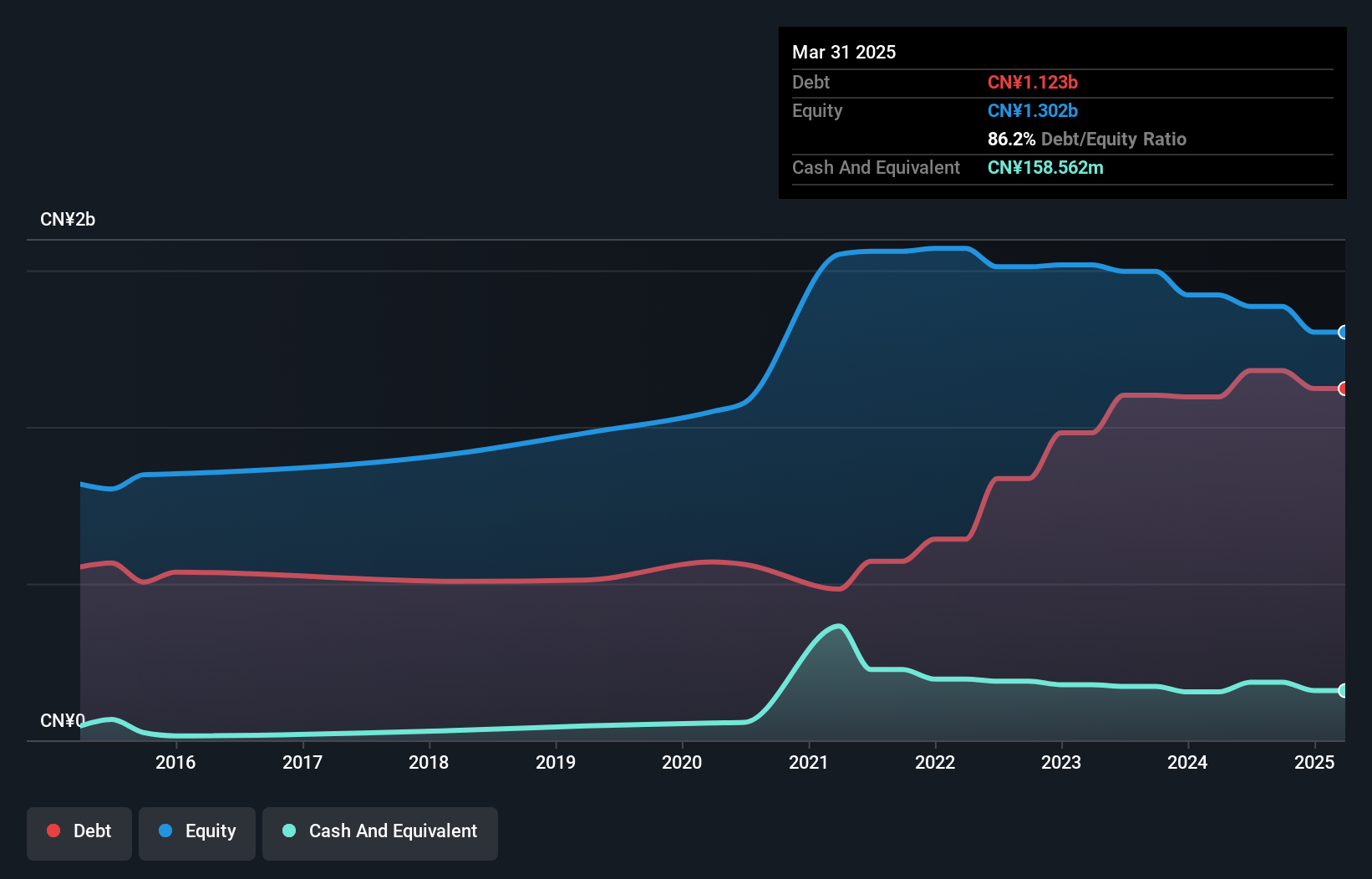Click the CN¥0 y-axis label
Viewport: 1372px width, 879px height.
click(63, 720)
